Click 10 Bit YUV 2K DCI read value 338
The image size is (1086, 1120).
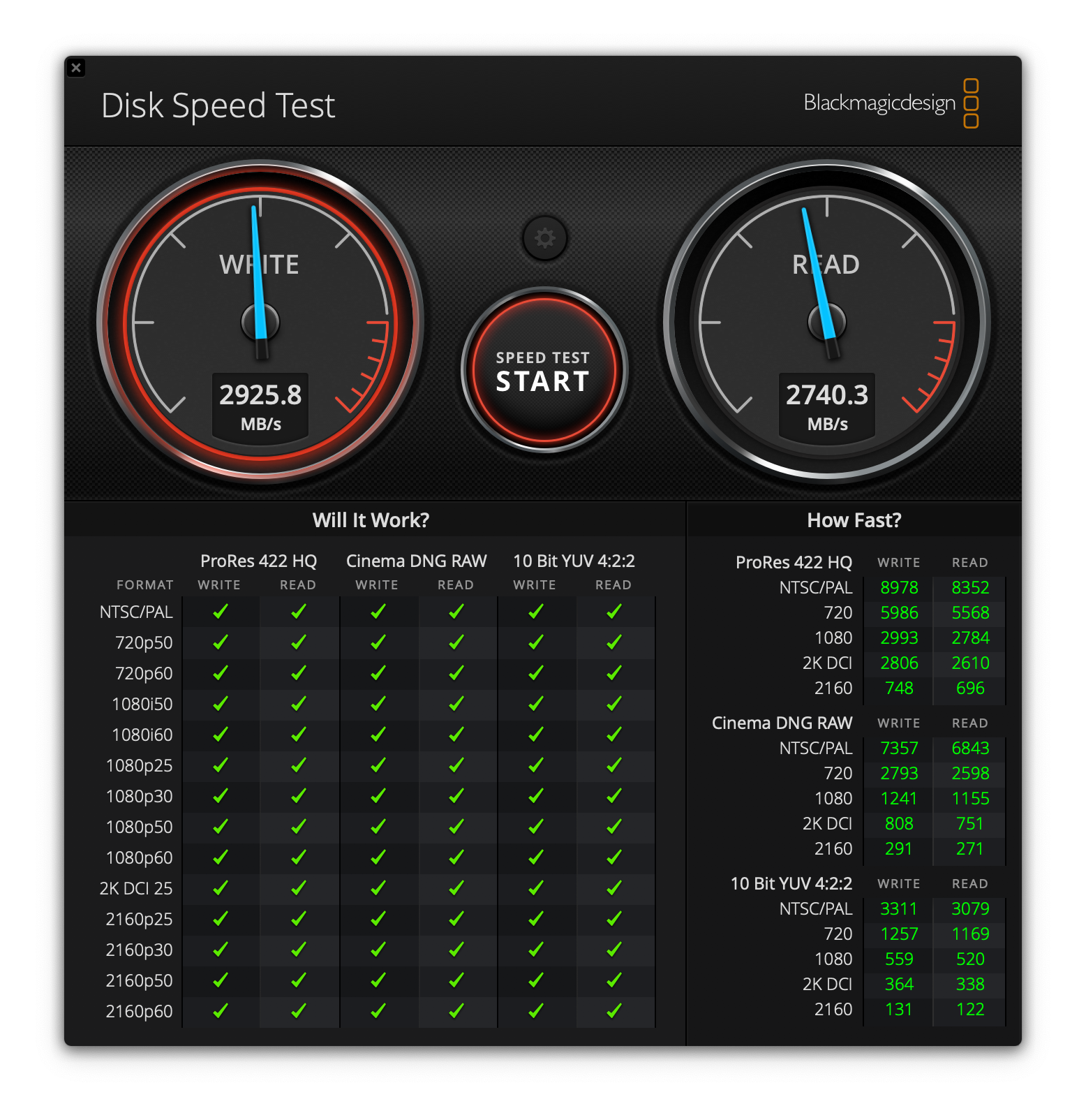[x=970, y=985]
